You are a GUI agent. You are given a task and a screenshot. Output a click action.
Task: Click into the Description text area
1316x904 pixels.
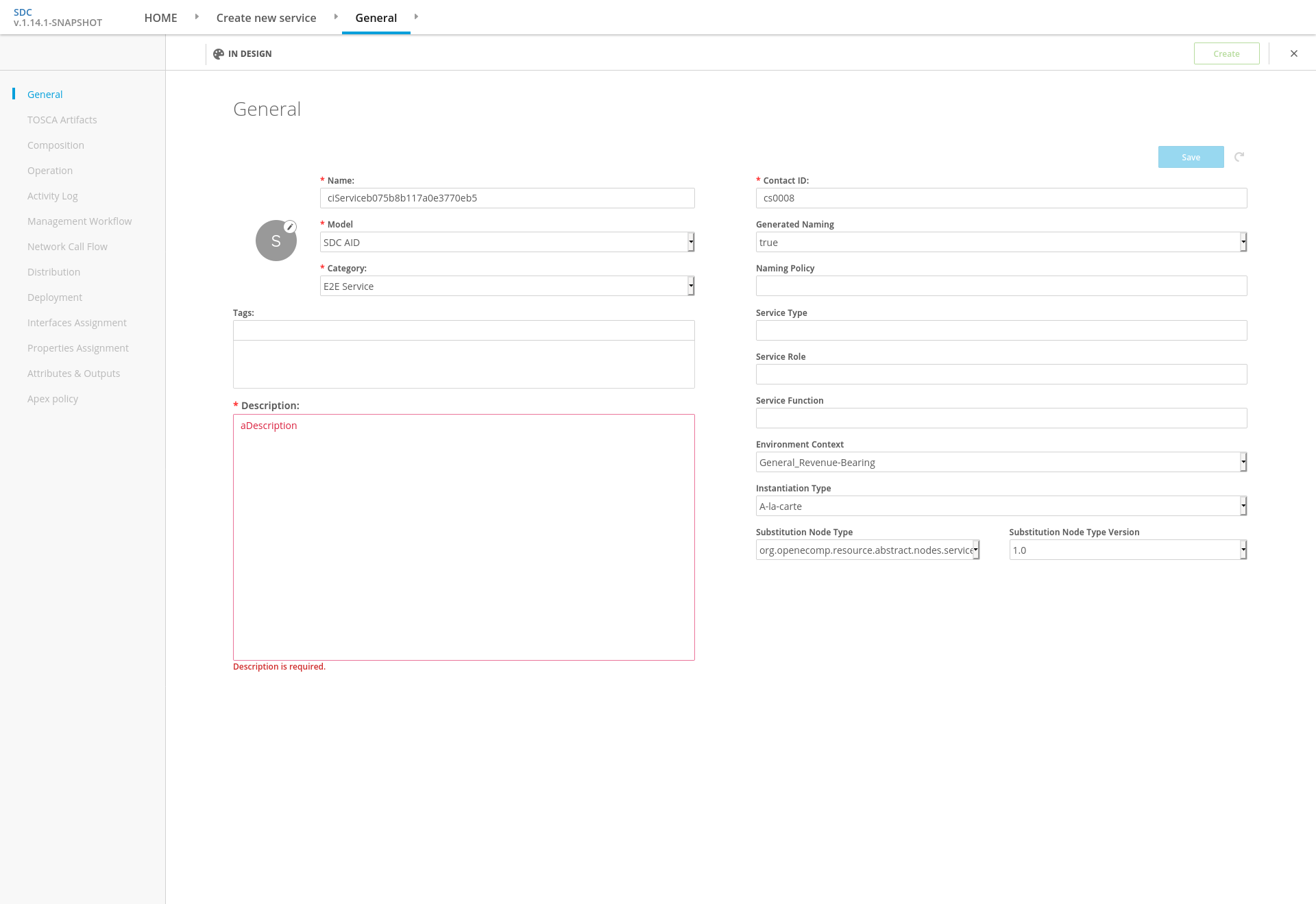463,537
